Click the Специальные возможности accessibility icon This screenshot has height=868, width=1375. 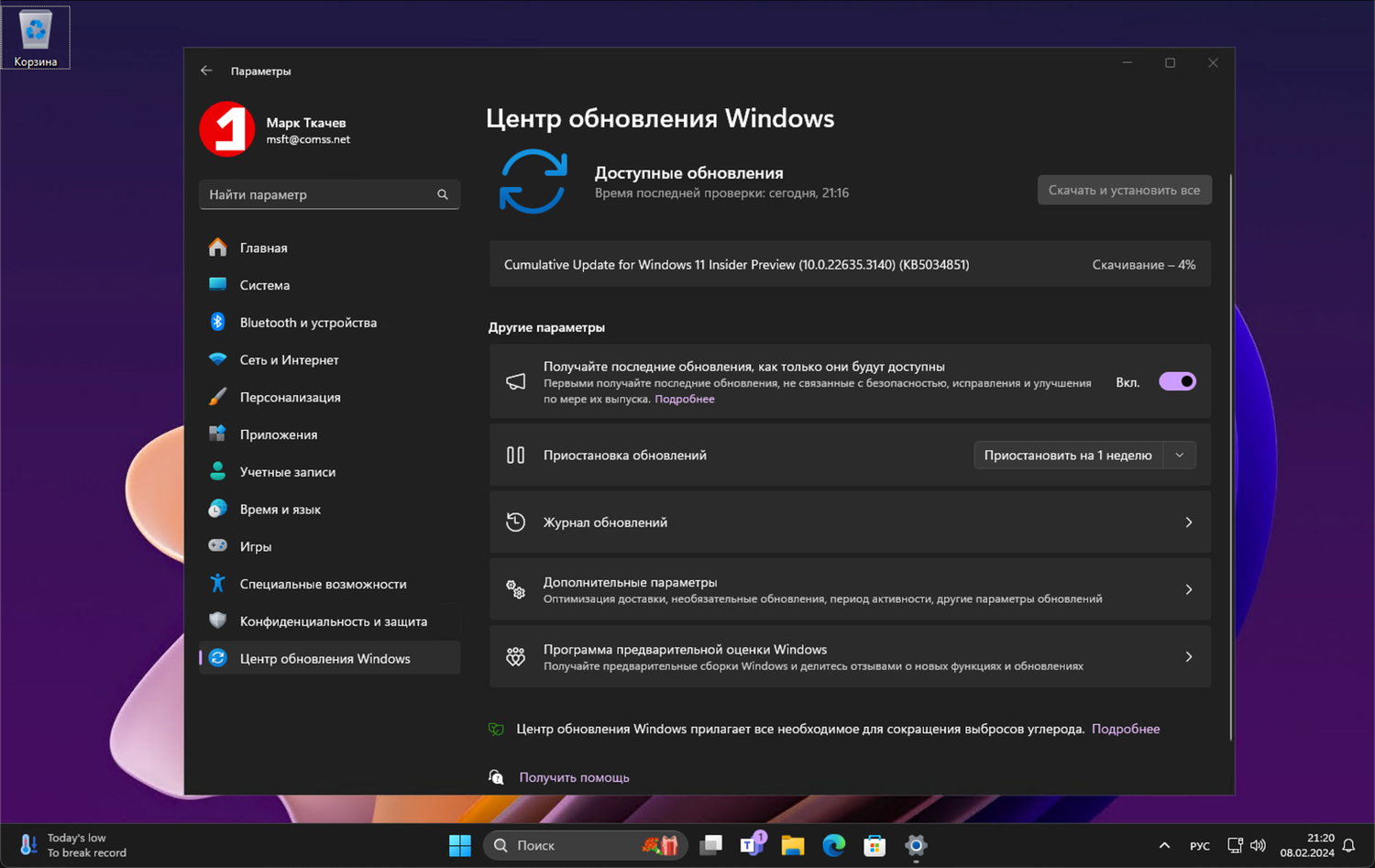(x=217, y=583)
